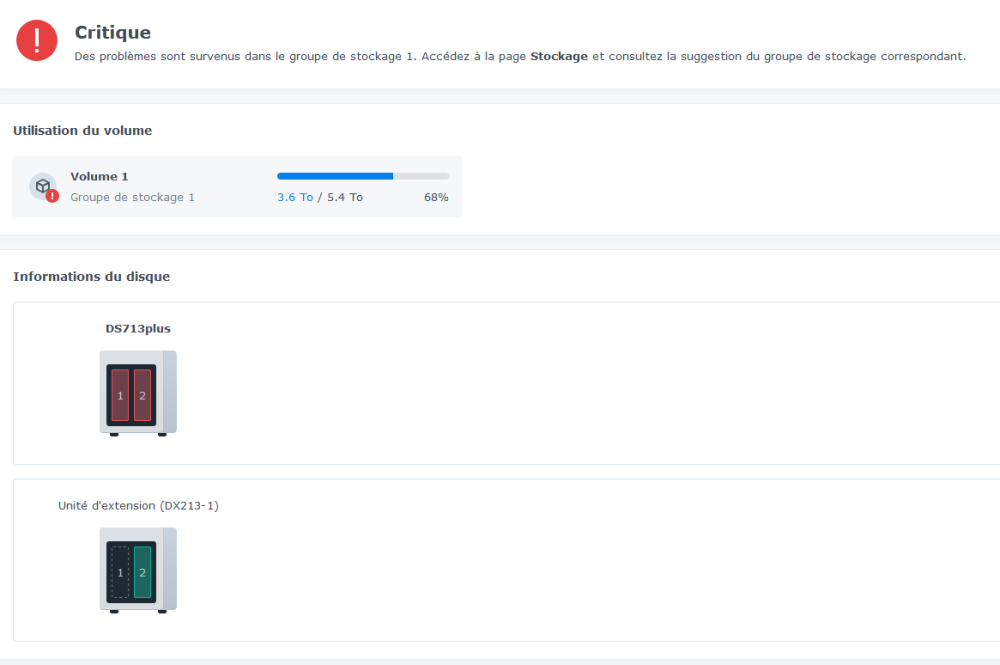Click the 68% usage percentage
The image size is (1000, 665).
436,198
